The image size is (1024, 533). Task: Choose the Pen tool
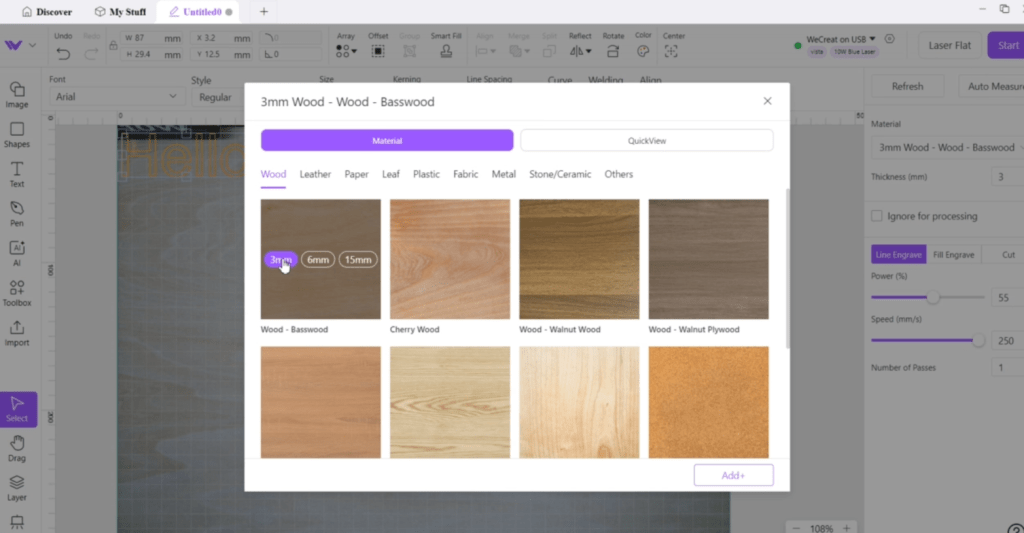(17, 213)
